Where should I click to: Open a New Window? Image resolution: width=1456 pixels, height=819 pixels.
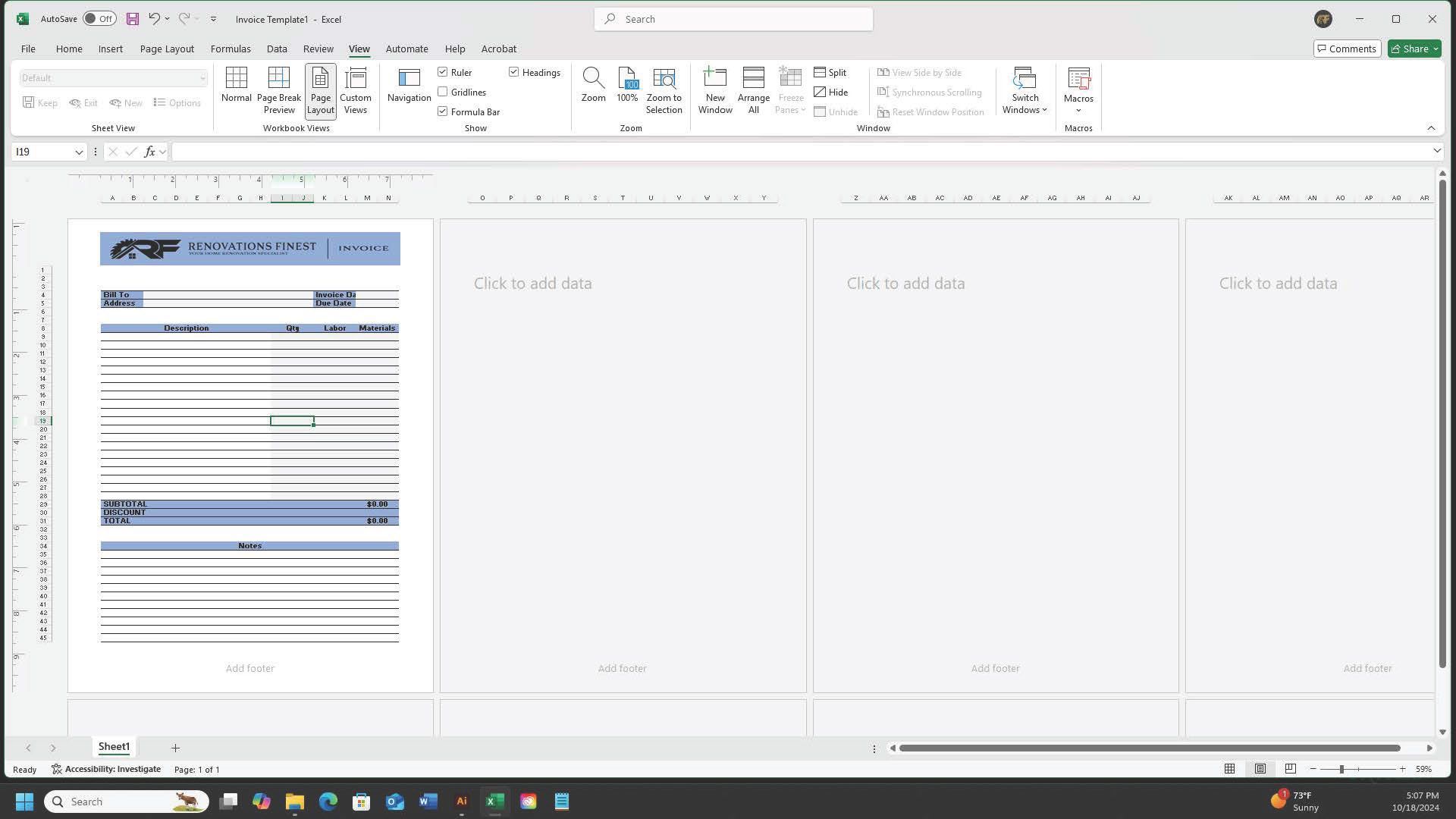[x=714, y=89]
